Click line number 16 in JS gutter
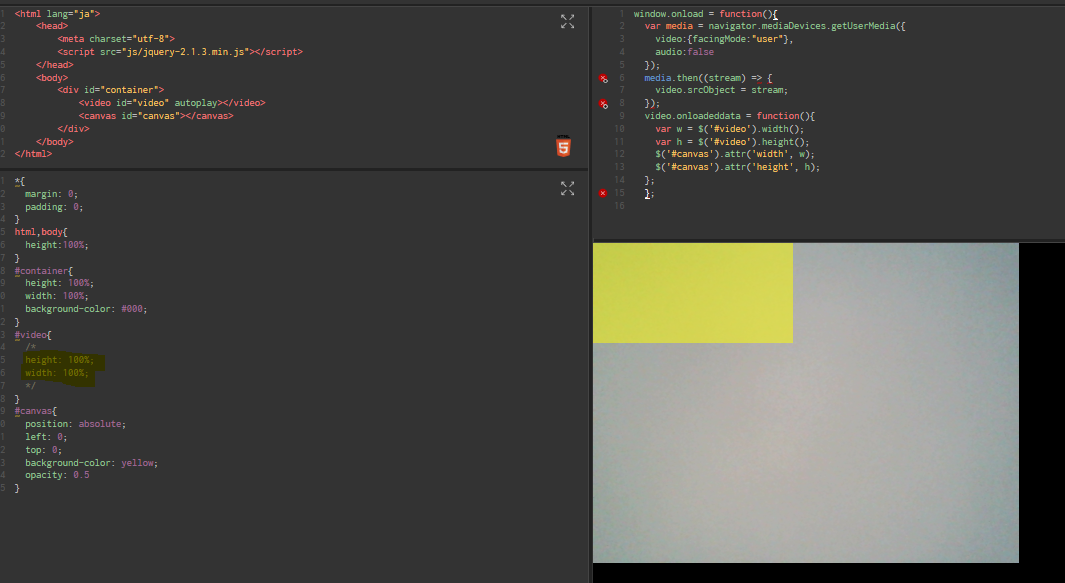 [x=619, y=205]
